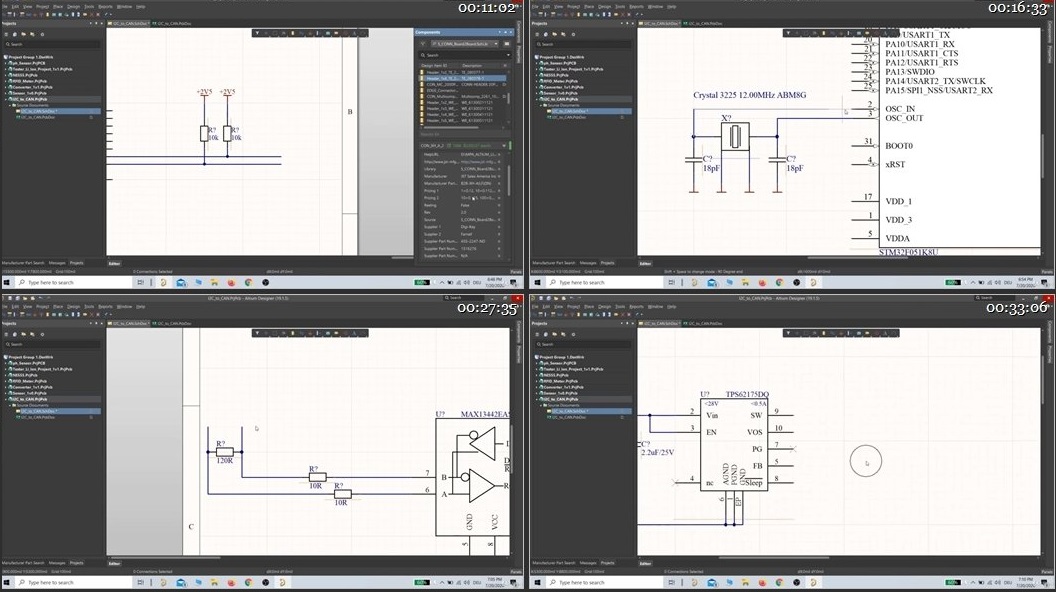
Task: In the 00:11:02 frame, click Components panel menu icon
Action: 506,44
